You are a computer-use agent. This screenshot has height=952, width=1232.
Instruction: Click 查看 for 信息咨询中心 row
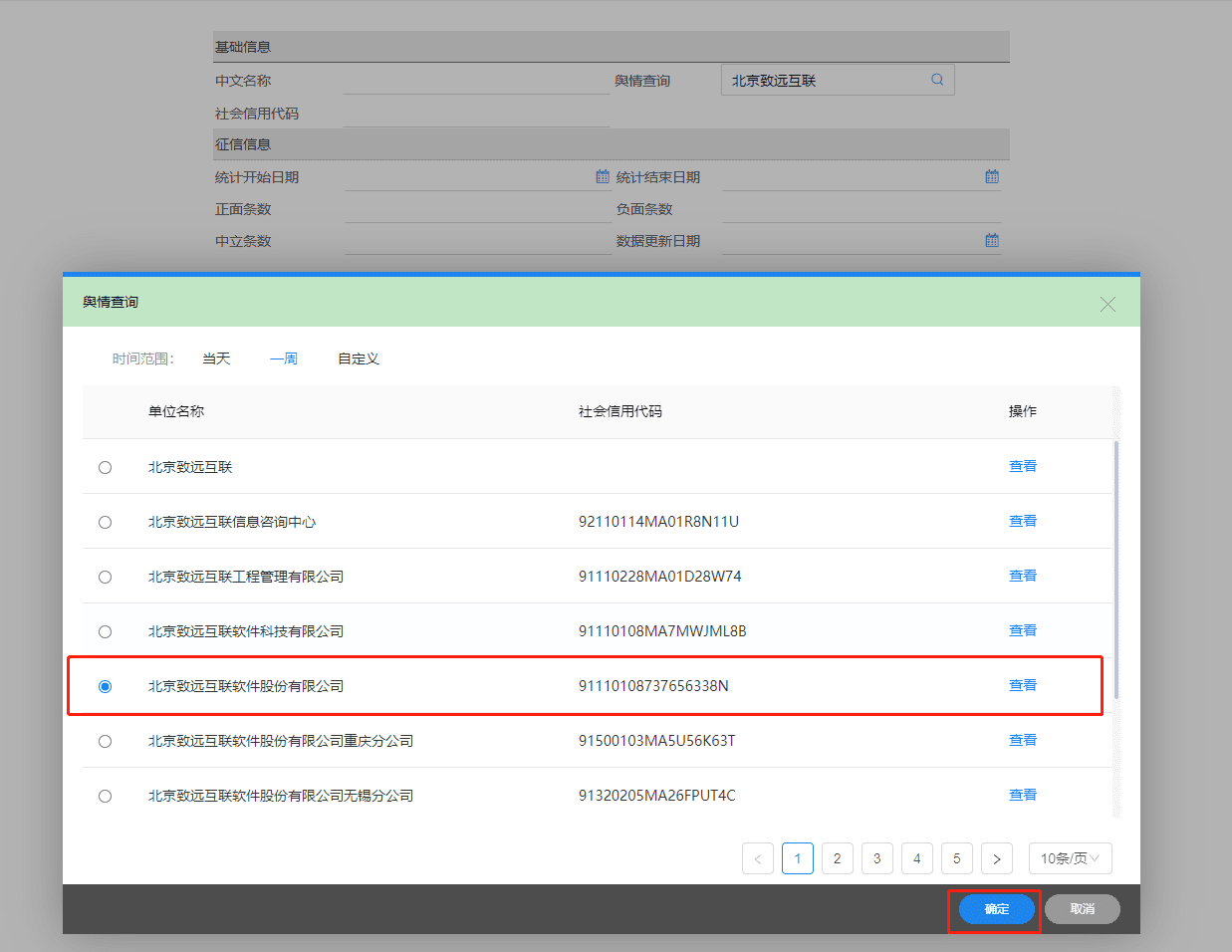(1023, 521)
